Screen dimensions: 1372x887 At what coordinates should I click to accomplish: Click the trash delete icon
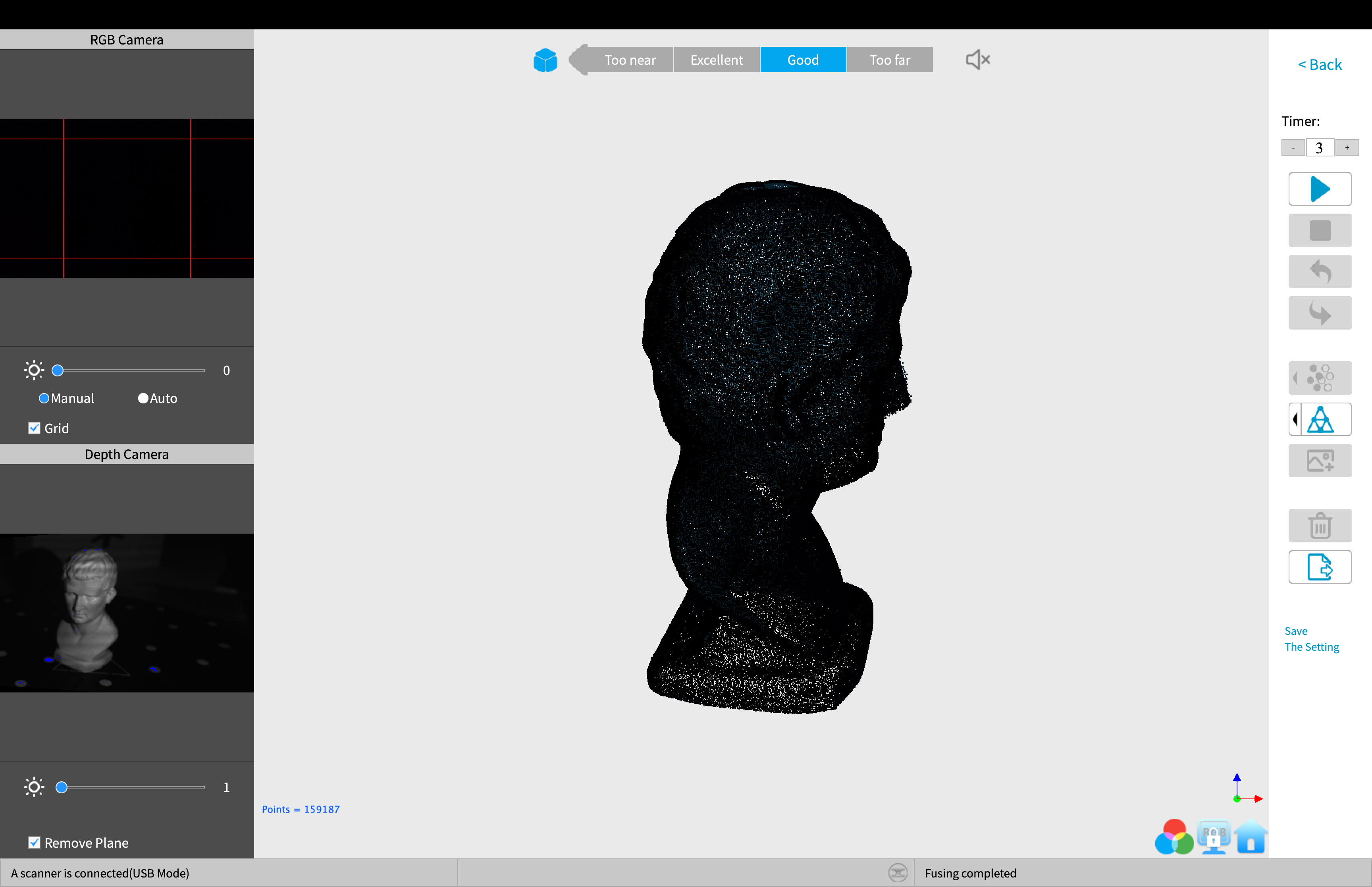tap(1319, 526)
